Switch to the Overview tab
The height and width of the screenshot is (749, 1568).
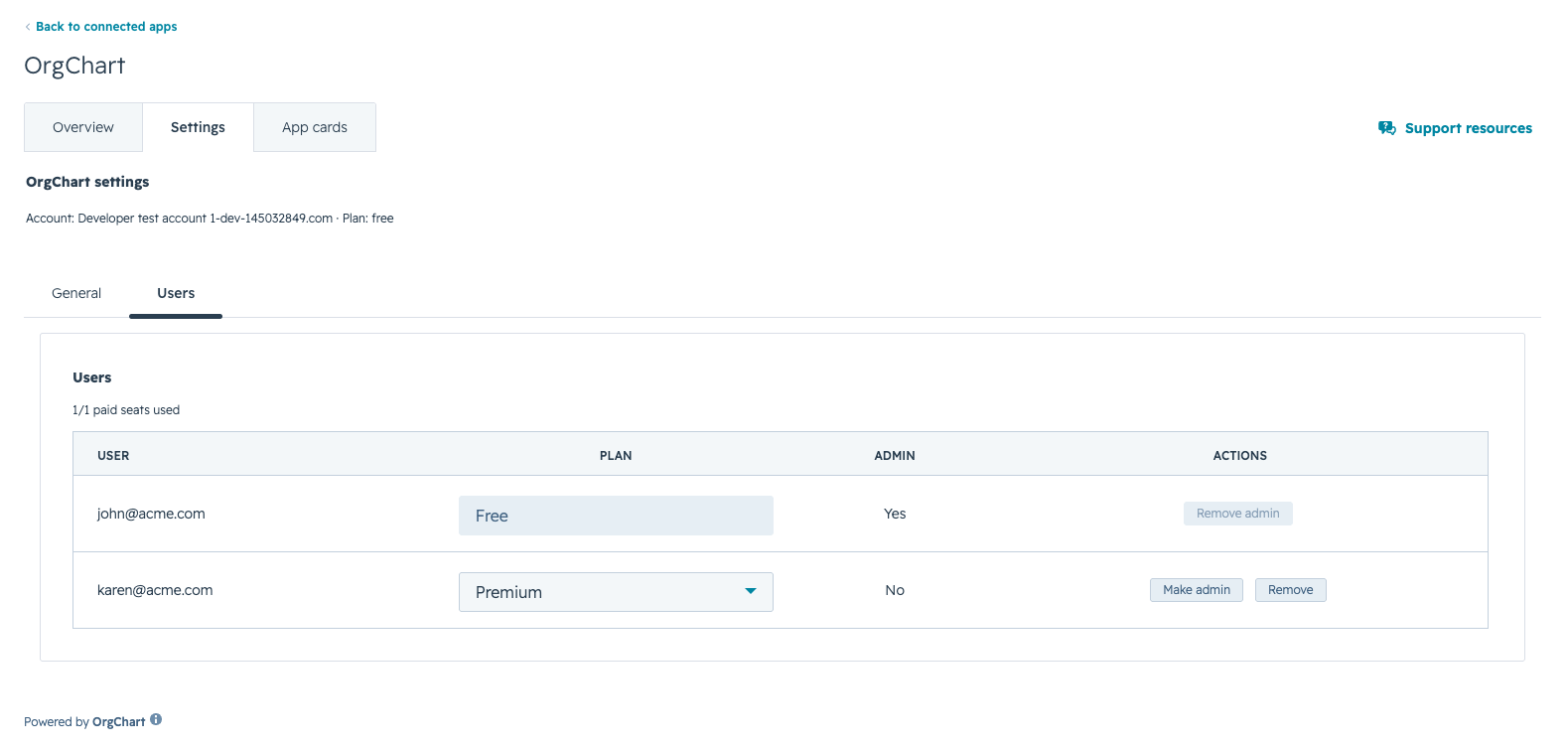(83, 127)
